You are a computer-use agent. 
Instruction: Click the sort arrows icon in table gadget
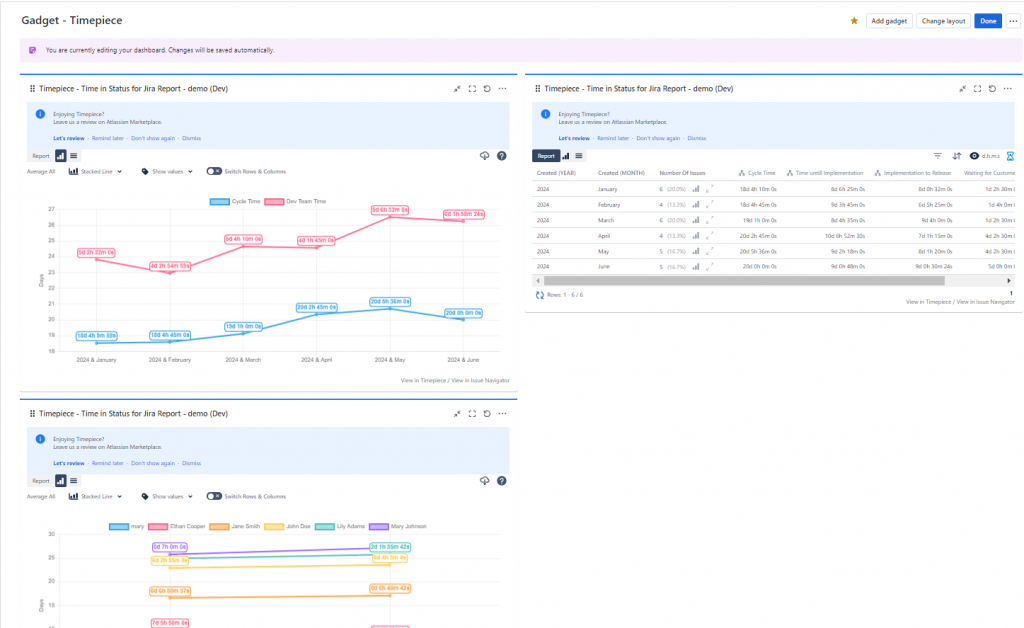(957, 156)
